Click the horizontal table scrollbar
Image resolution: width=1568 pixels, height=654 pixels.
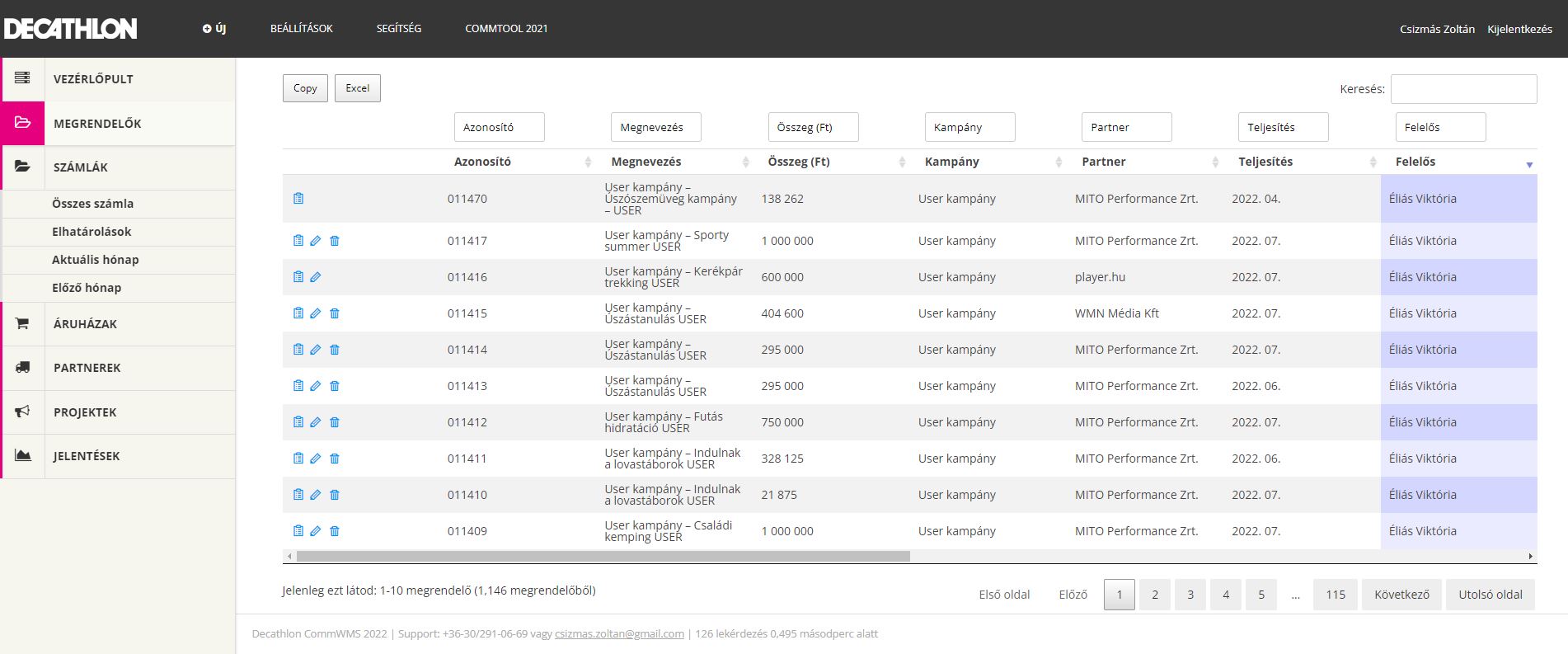(x=603, y=557)
